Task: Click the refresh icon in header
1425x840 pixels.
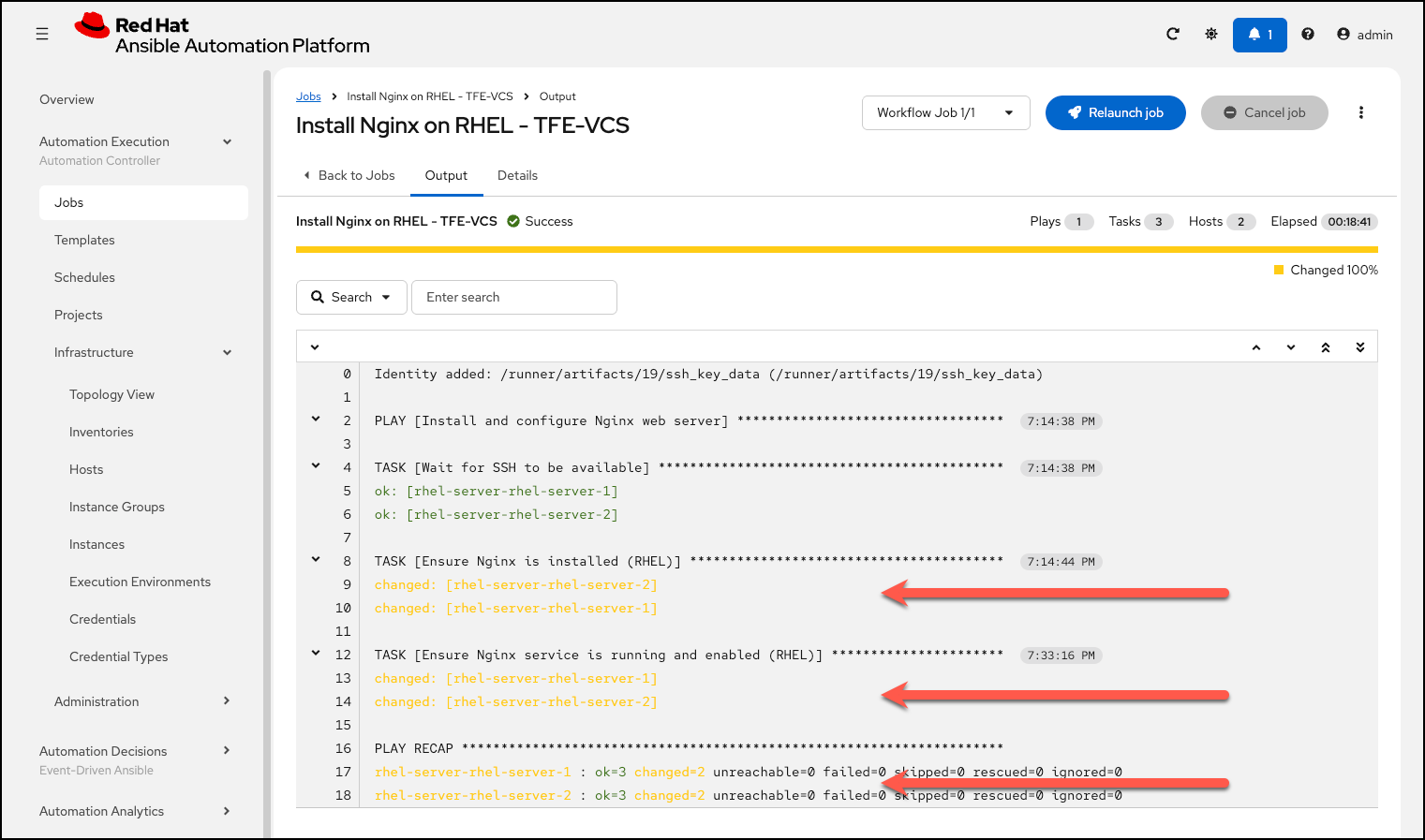Action: pos(1172,34)
